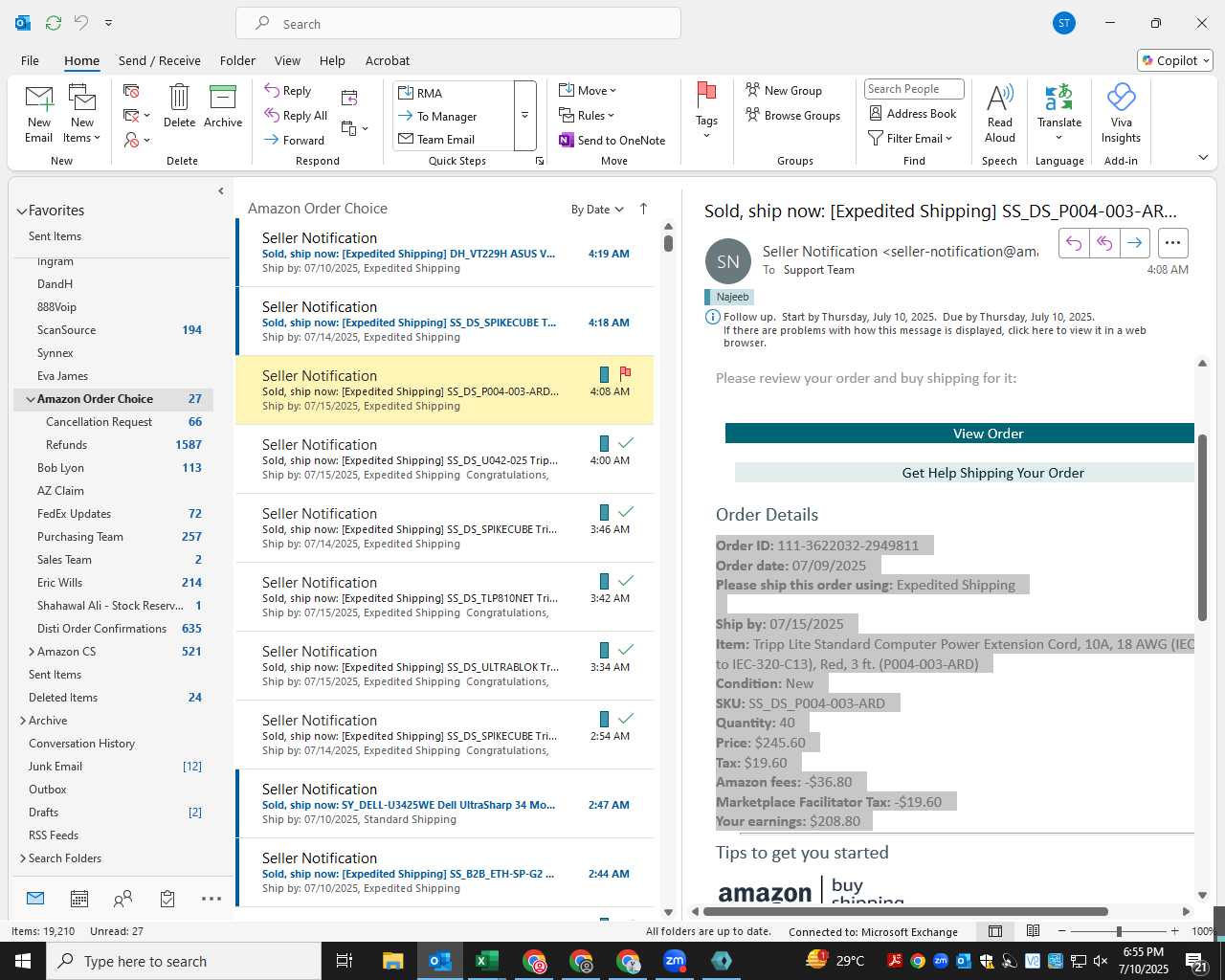This screenshot has height=980, width=1225.
Task: Create a New Email
Action: click(x=39, y=114)
